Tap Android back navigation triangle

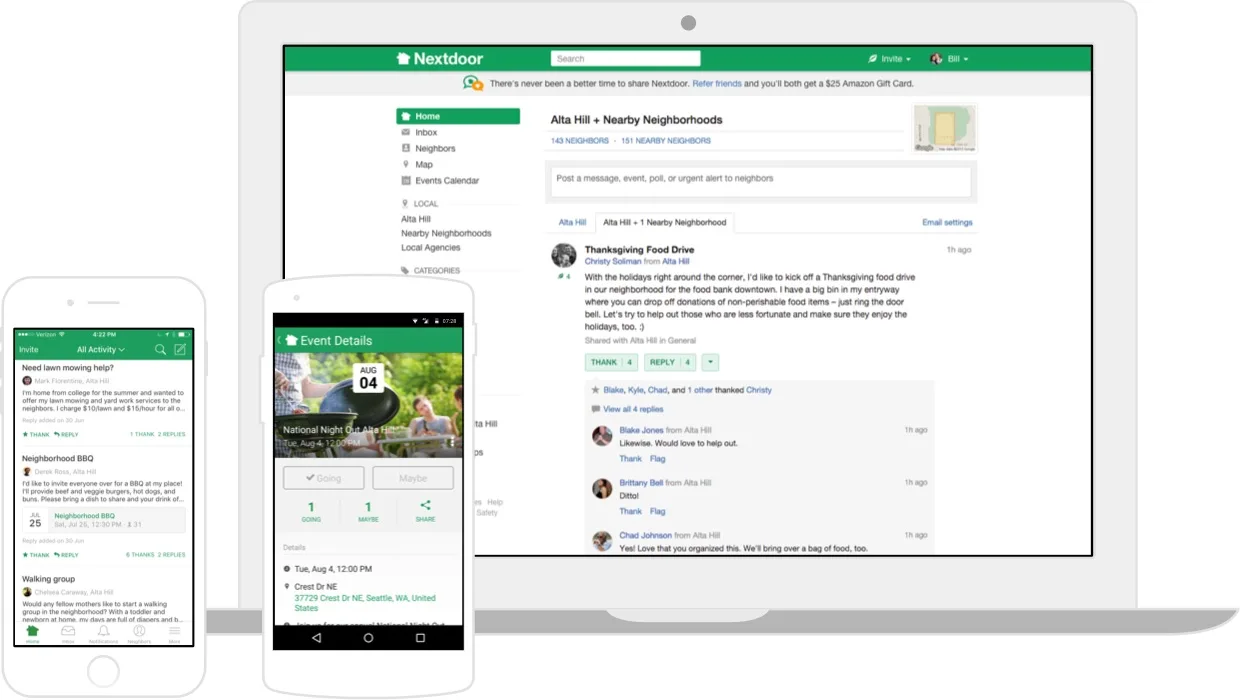click(x=316, y=638)
